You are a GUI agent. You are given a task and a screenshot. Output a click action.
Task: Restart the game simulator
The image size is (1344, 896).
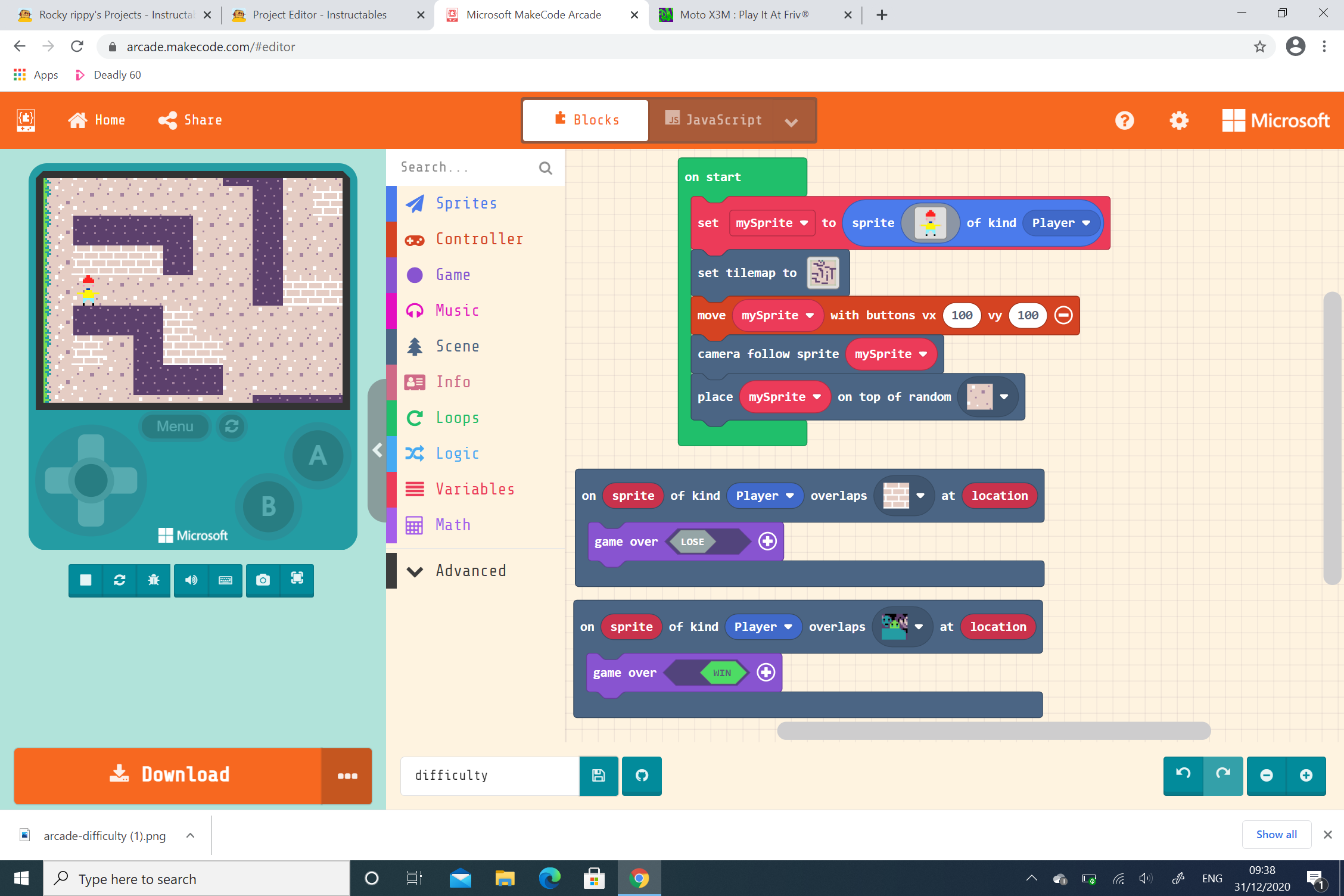click(x=119, y=580)
